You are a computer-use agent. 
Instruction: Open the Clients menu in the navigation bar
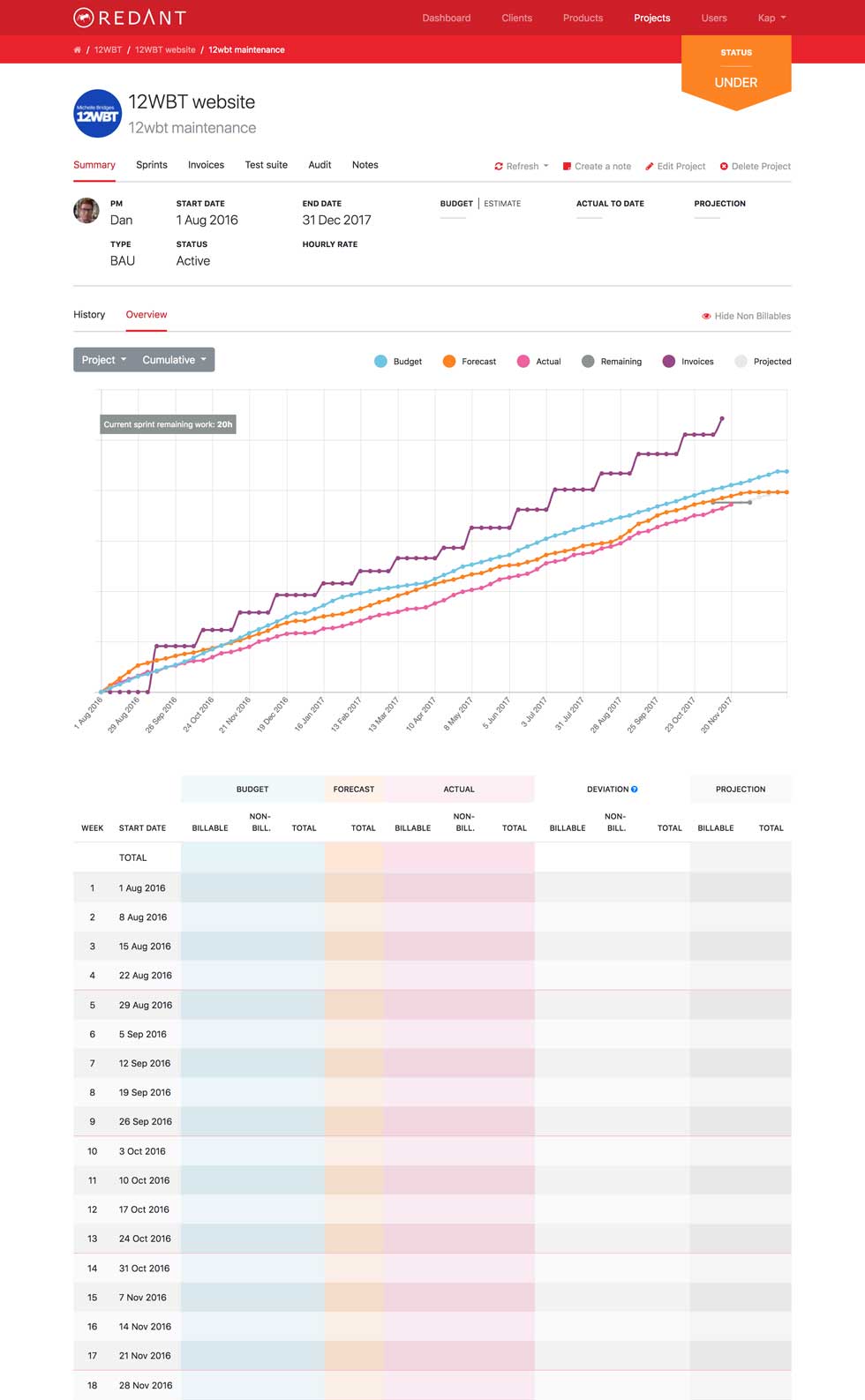pos(516,18)
